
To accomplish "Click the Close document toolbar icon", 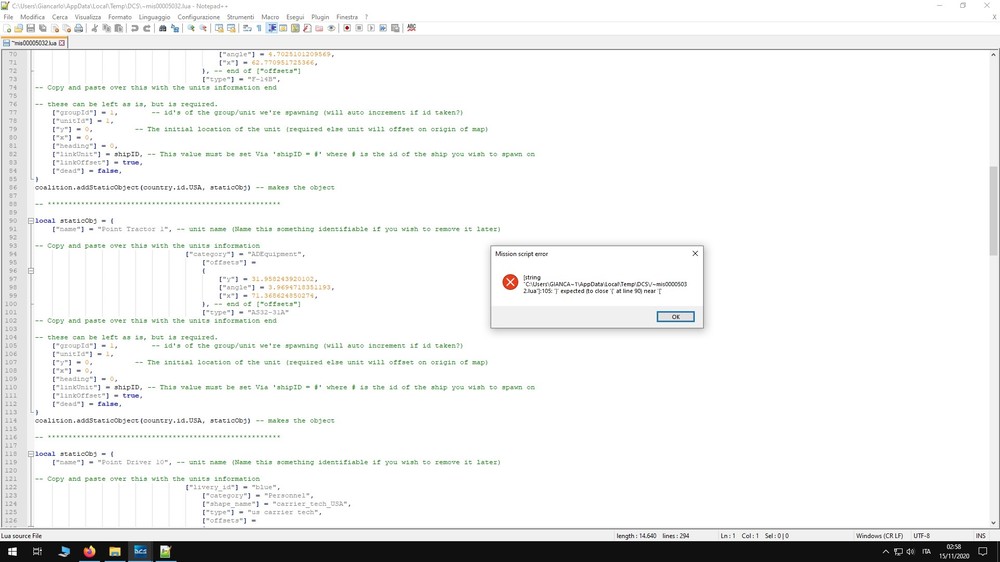I will (x=55, y=28).
